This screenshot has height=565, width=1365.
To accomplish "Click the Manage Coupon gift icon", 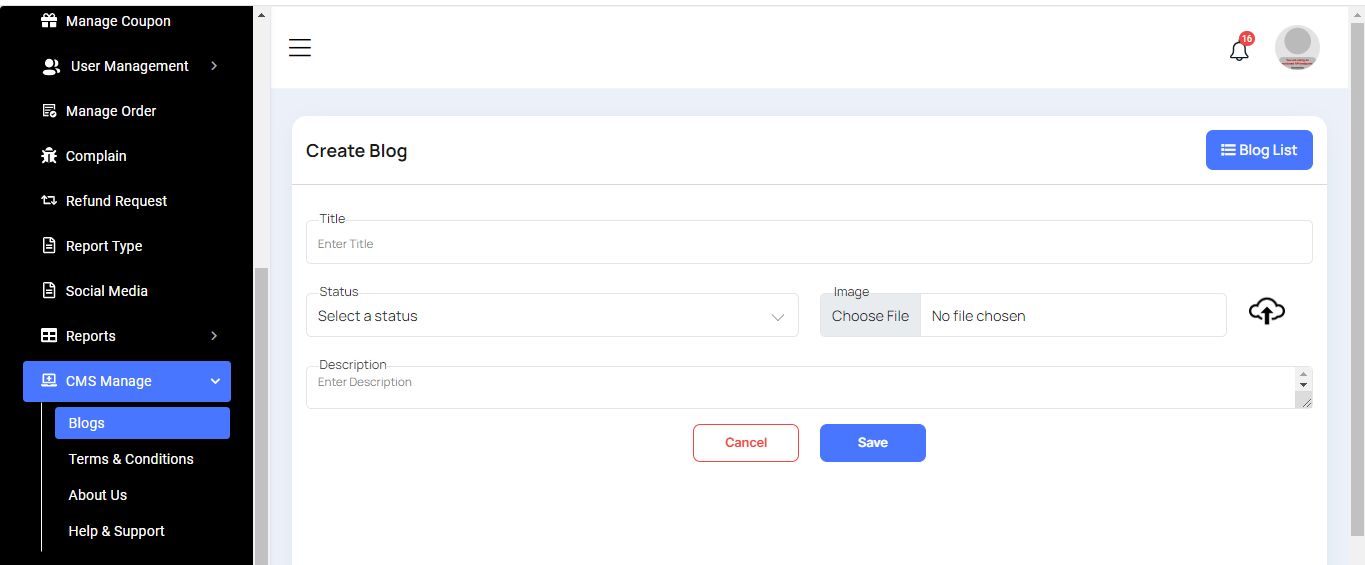I will click(49, 21).
